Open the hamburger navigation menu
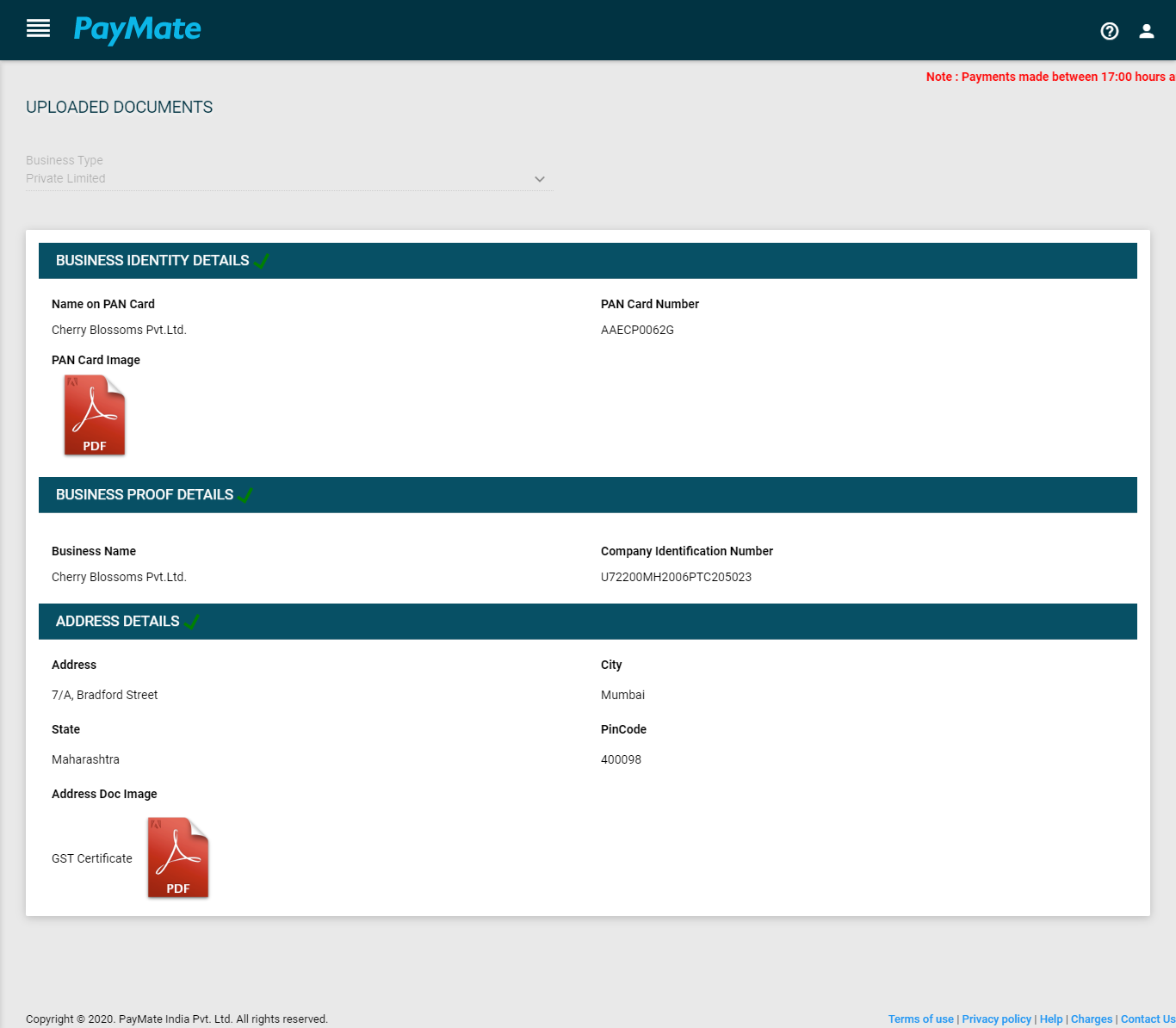Screen dimensions: 1176x1028 coord(38,28)
